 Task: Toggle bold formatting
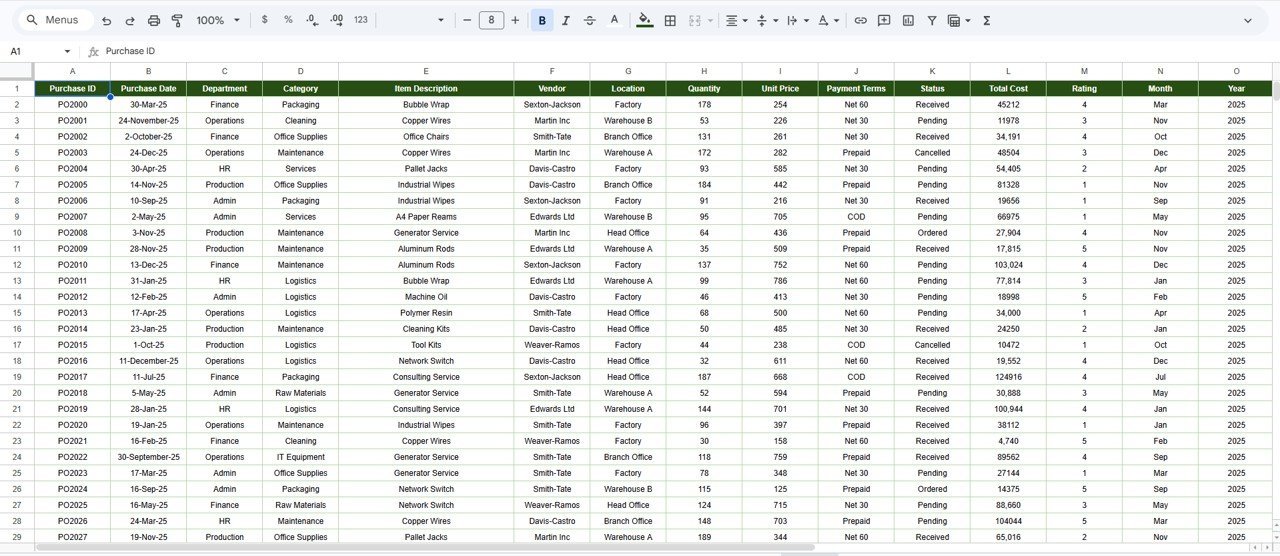point(542,20)
